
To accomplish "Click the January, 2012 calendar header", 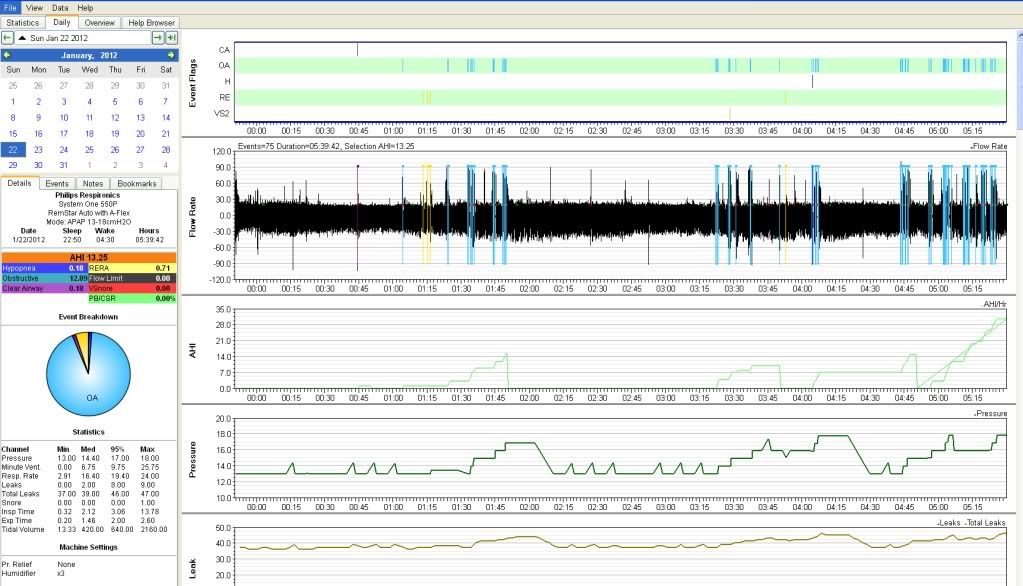I will (x=89, y=55).
